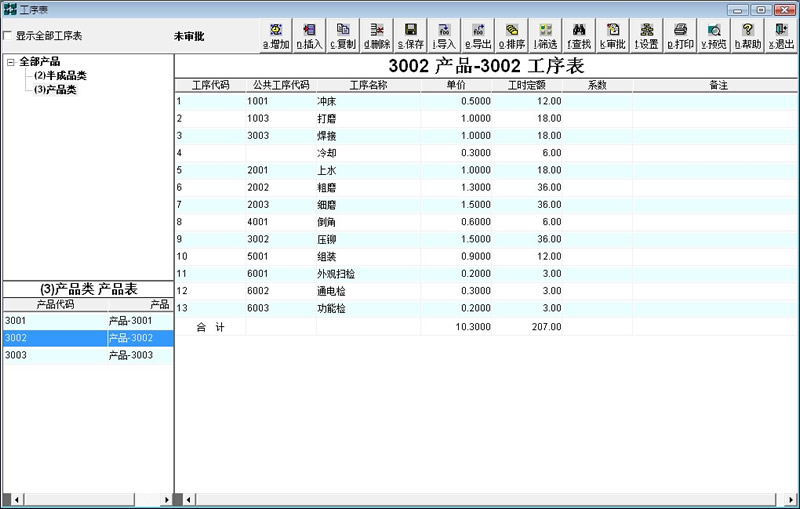The width and height of the screenshot is (800, 509).
Task: Select the 压铆 process name cell
Action: [368, 240]
